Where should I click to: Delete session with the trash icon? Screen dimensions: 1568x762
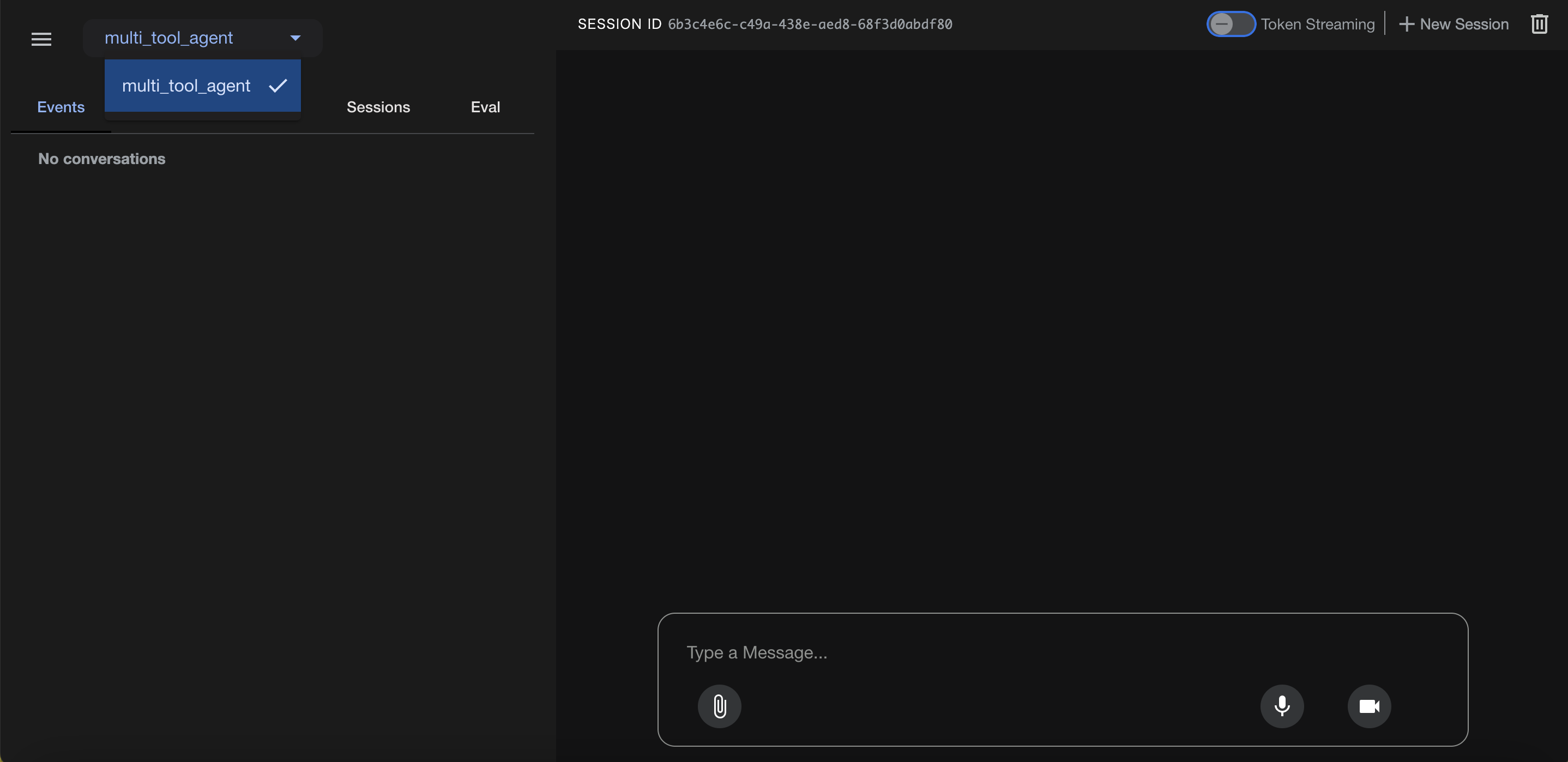(1540, 25)
